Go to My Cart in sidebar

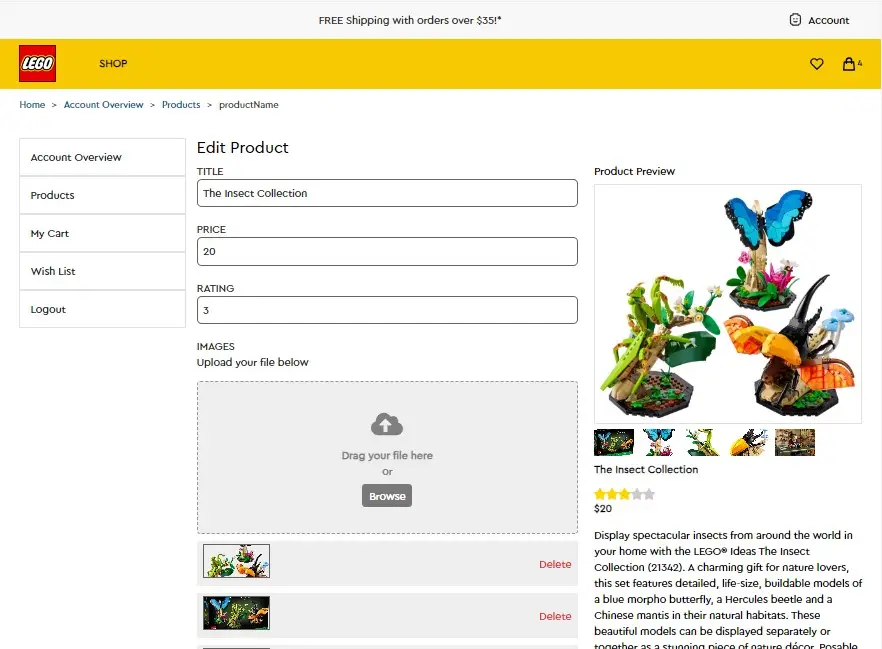coord(102,233)
